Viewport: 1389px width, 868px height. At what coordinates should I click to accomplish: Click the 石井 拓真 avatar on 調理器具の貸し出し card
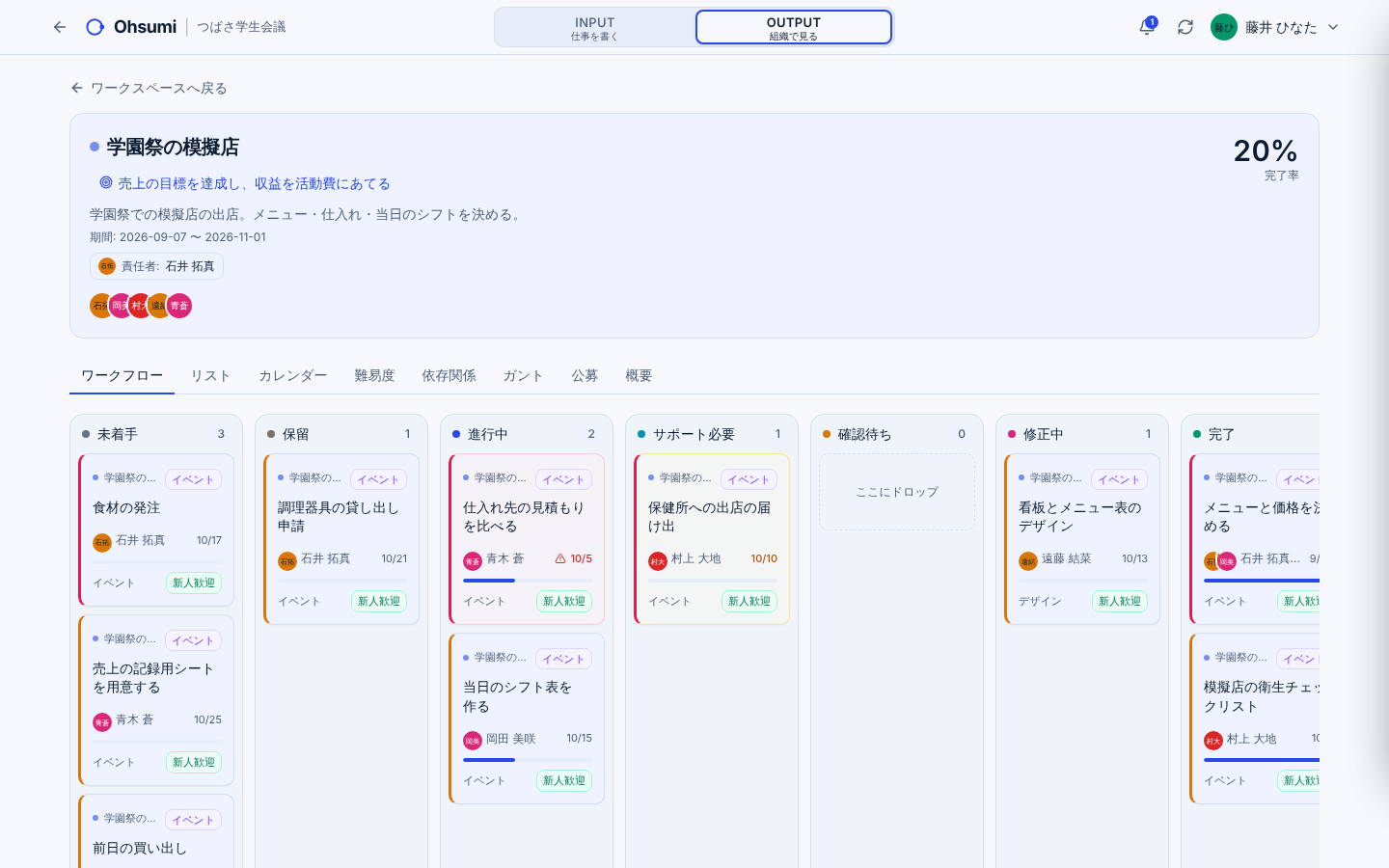coord(287,560)
